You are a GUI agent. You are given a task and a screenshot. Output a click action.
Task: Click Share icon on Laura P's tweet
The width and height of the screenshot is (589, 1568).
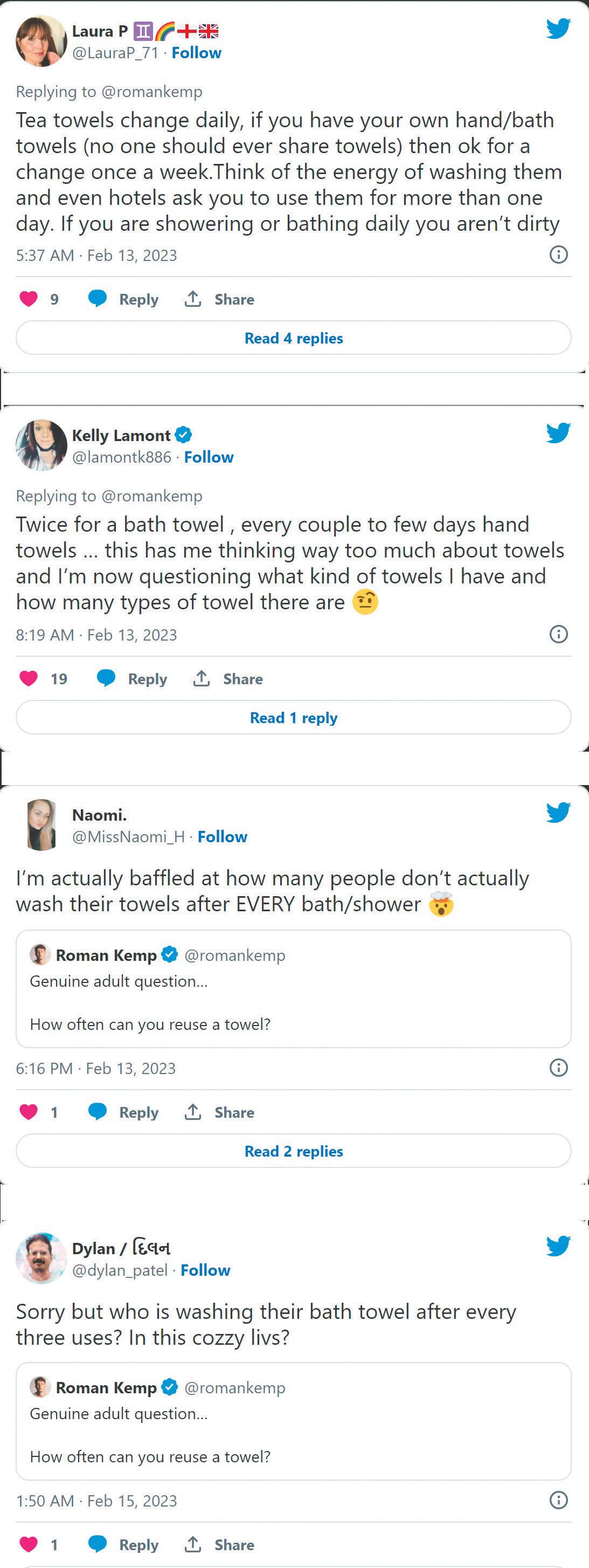coord(193,299)
